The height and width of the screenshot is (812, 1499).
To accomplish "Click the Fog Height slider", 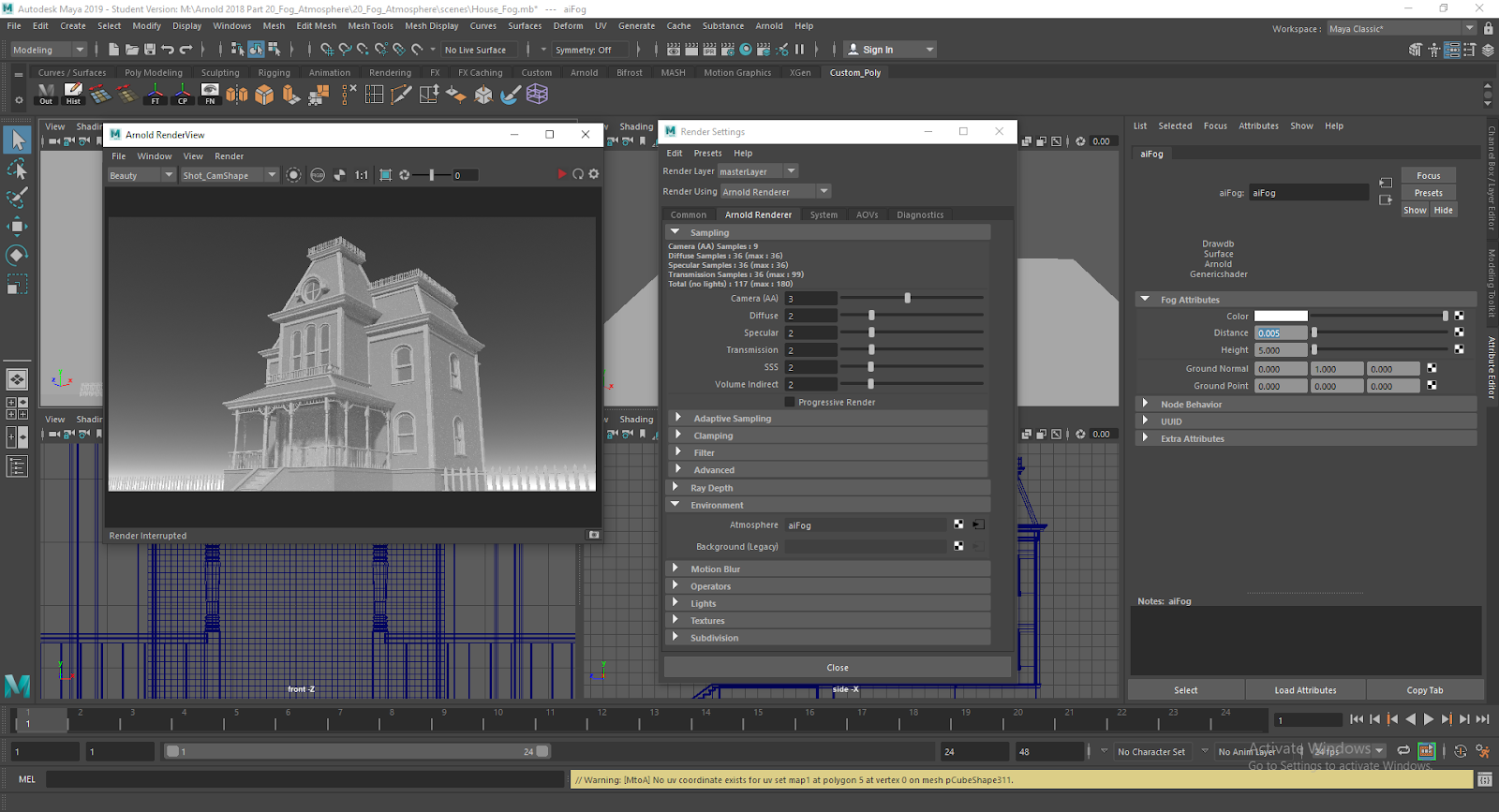I will pos(1380,349).
